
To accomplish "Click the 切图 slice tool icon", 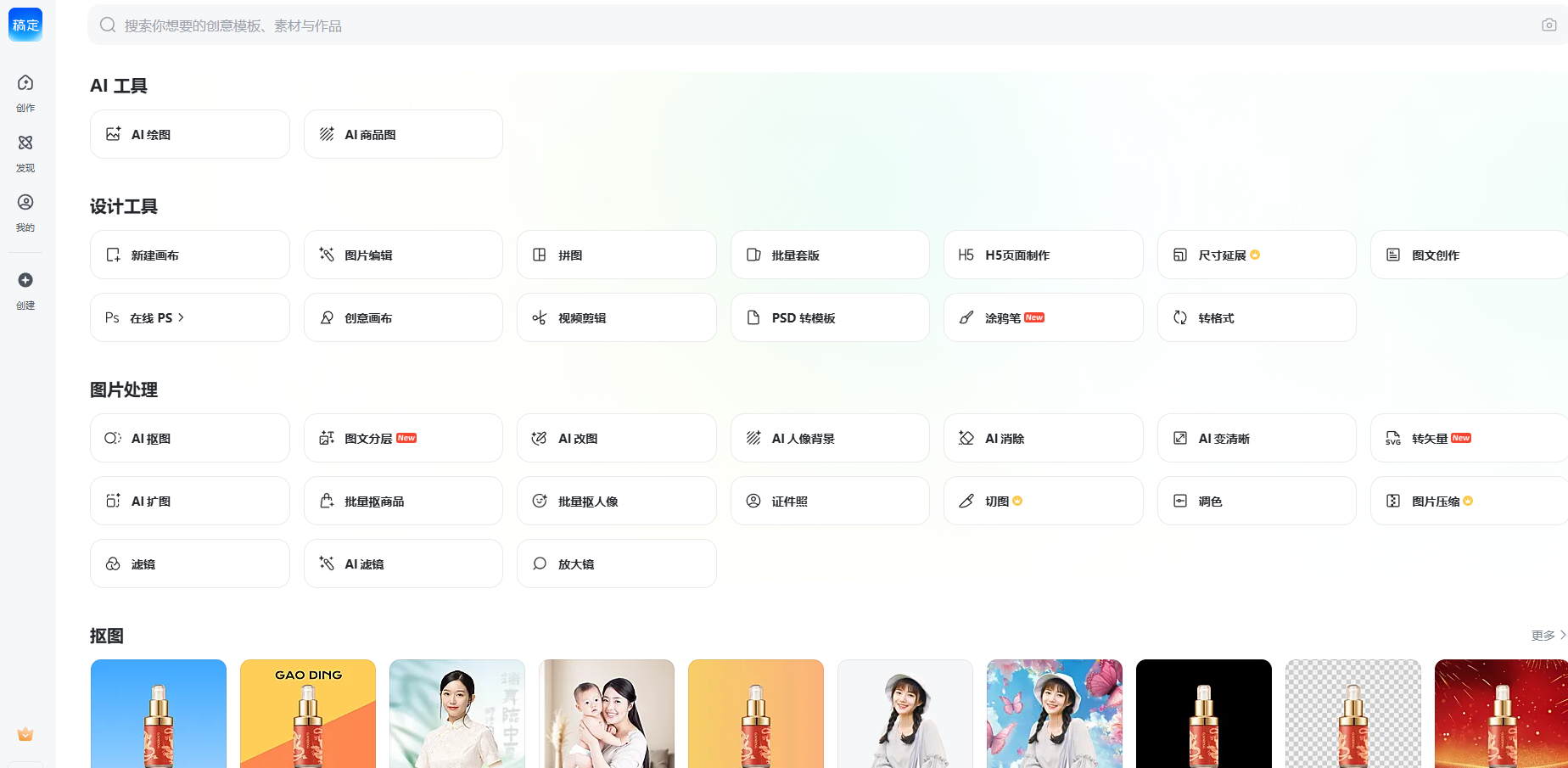I will click(966, 501).
